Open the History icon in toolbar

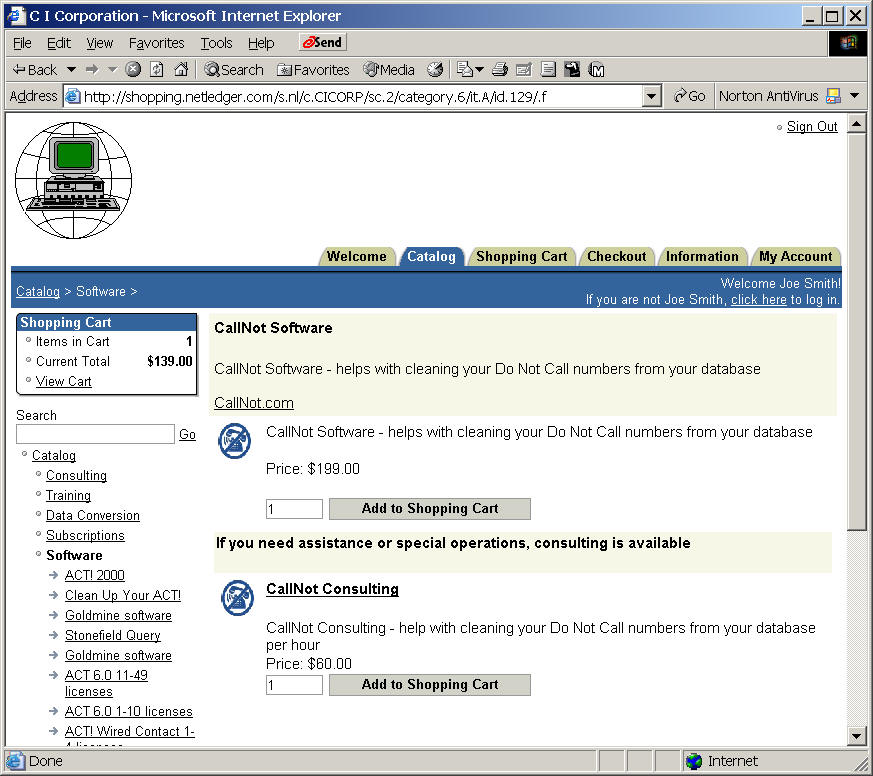click(x=435, y=70)
